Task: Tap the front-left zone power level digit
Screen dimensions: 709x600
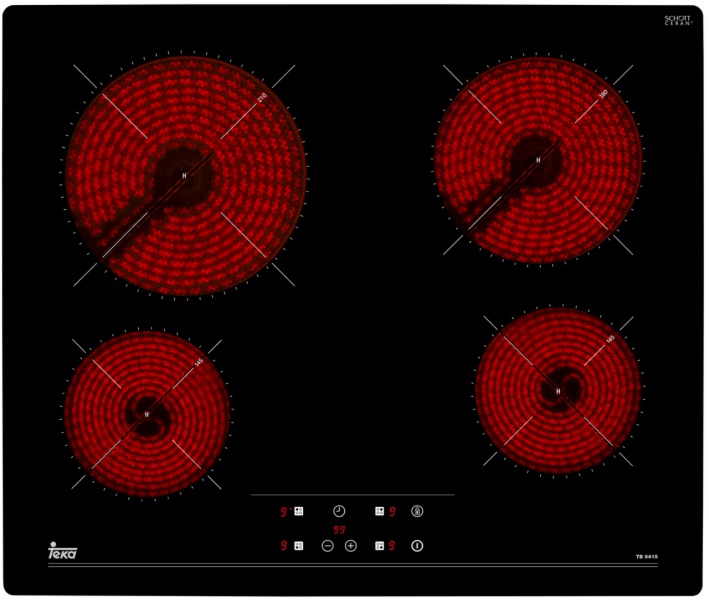Action: click(x=284, y=546)
